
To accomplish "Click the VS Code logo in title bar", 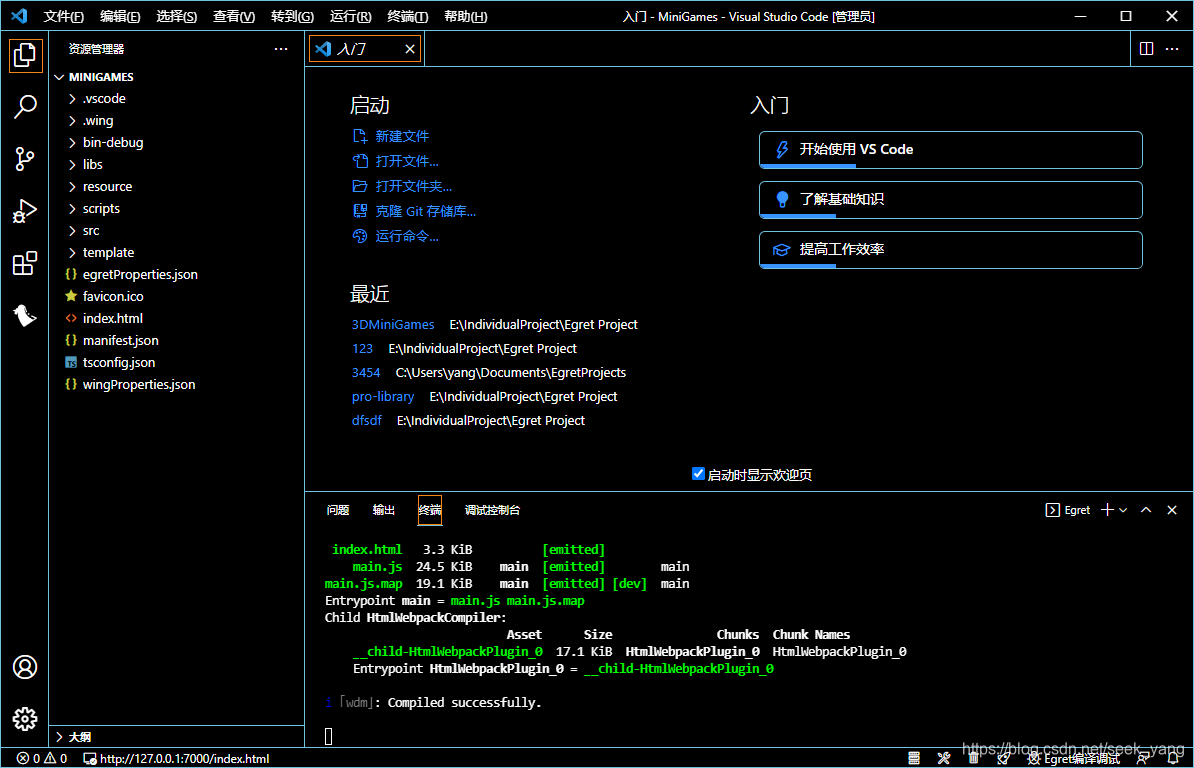I will pyautogui.click(x=19, y=16).
